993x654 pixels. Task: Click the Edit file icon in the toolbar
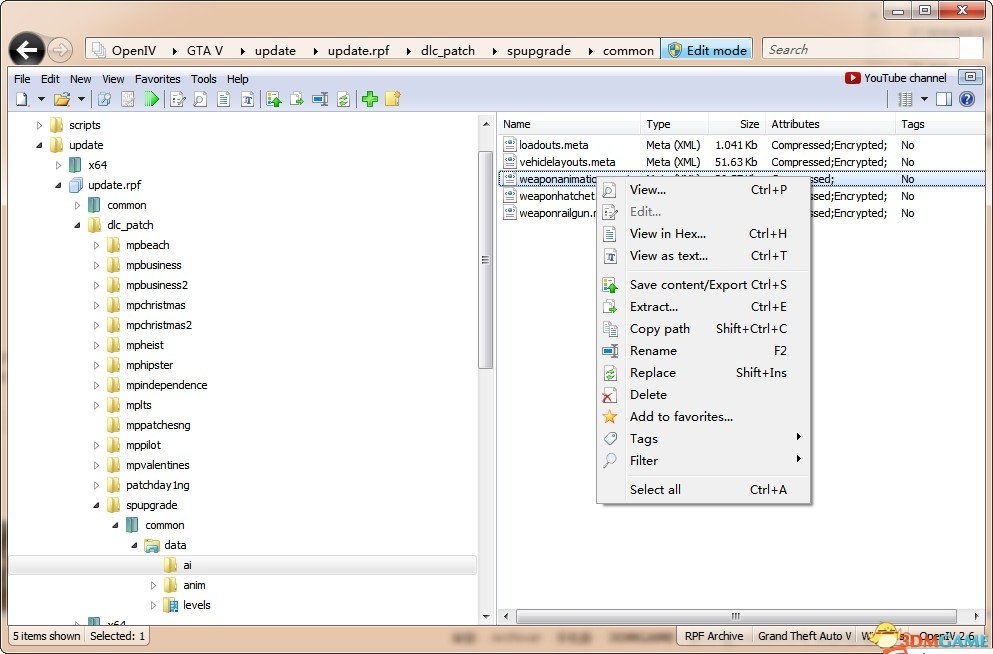(x=178, y=99)
